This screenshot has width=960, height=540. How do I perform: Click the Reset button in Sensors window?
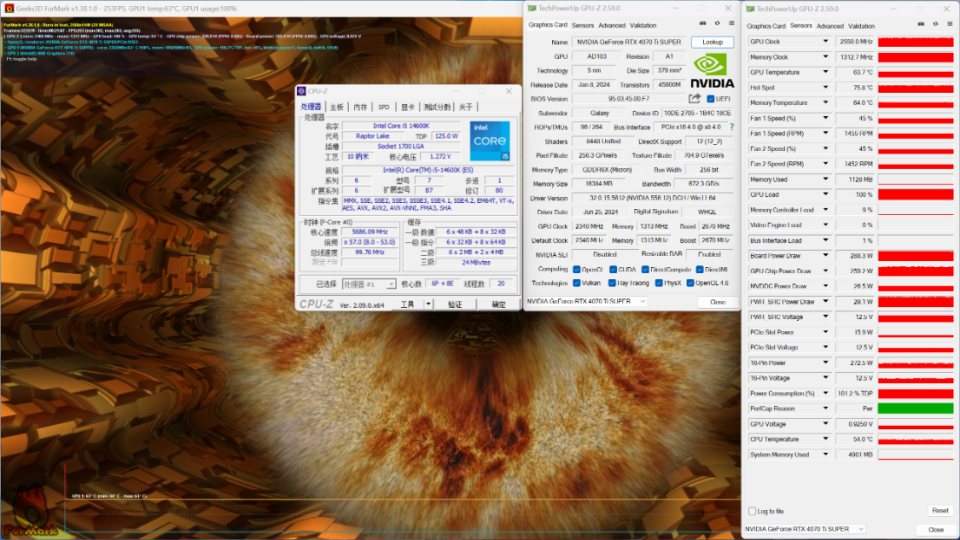point(940,511)
